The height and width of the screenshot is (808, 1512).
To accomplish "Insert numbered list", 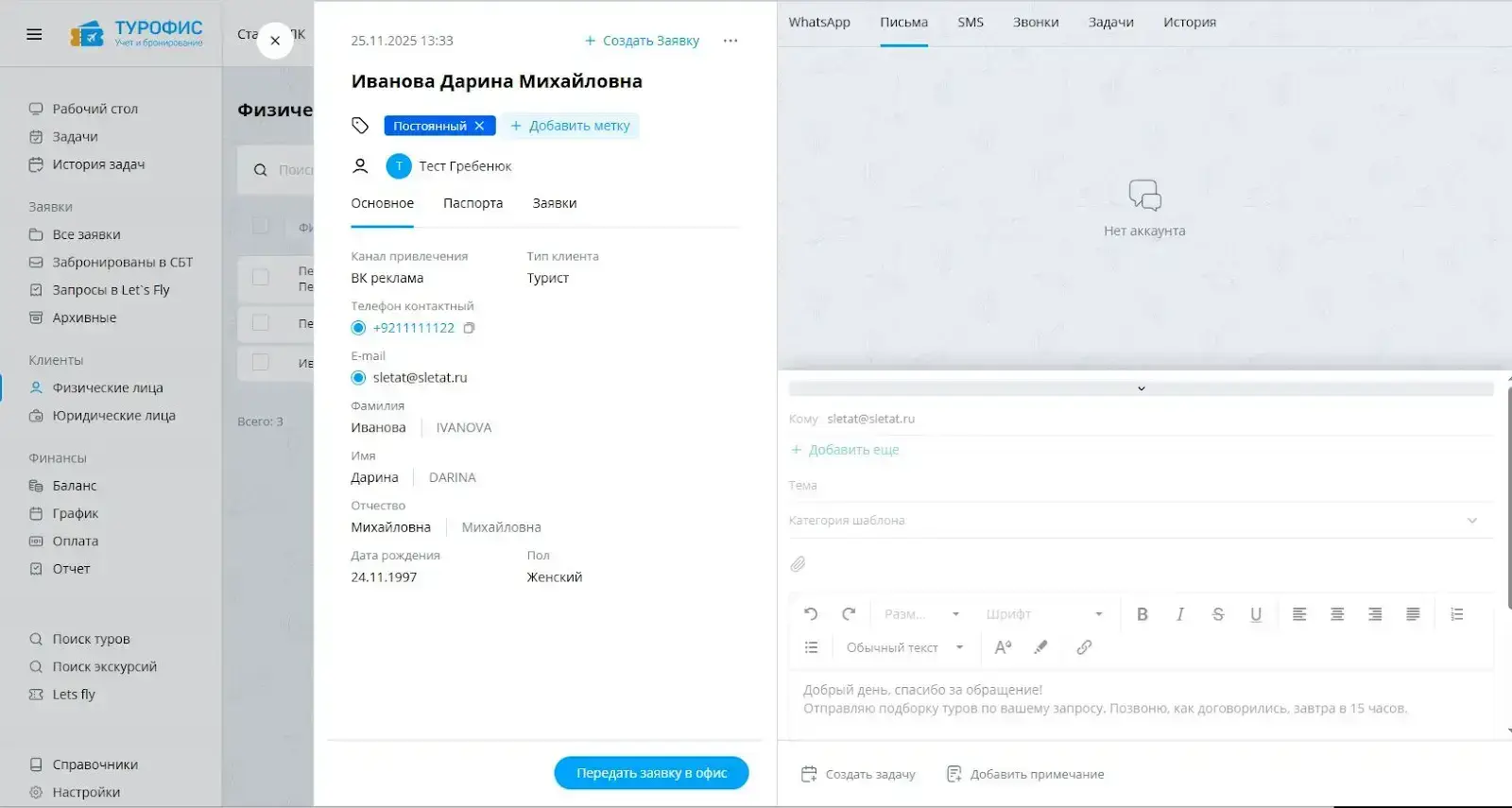I will click(1457, 614).
